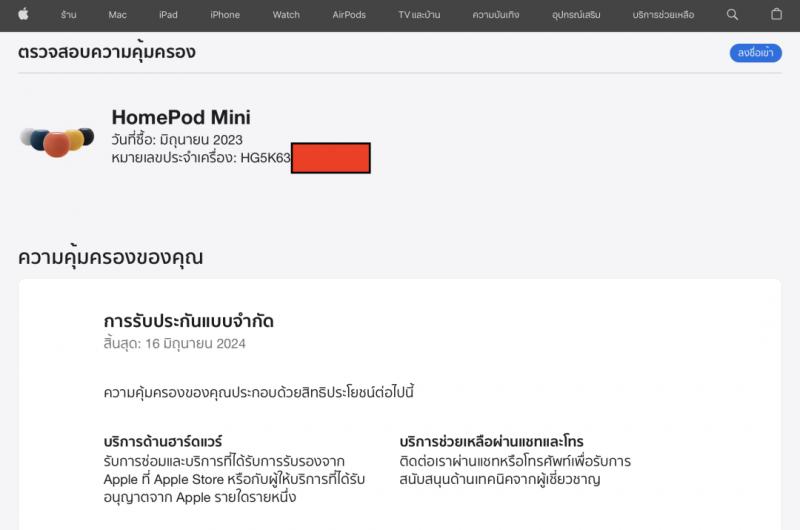The image size is (800, 530).
Task: Click the บริการด้านฮาร์ดแวร์ heading
Action: coord(163,441)
